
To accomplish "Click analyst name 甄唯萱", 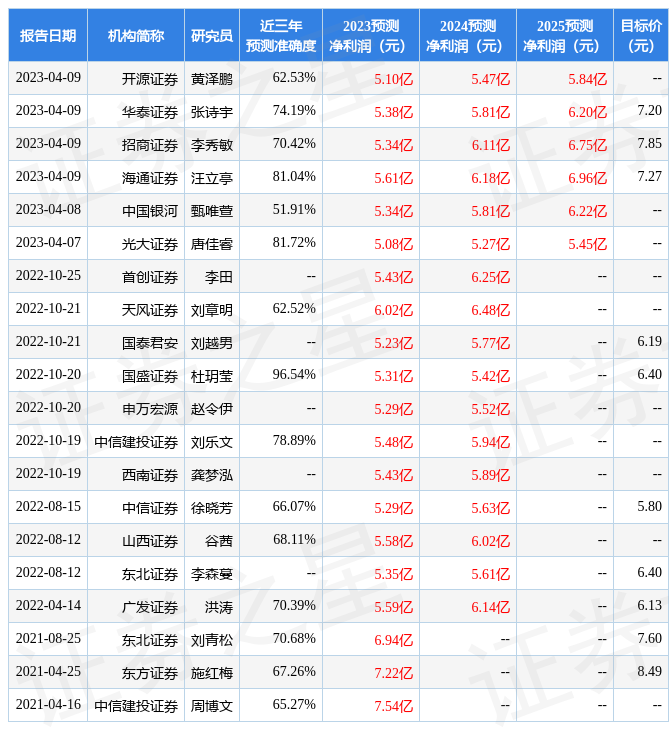I will coord(212,211).
